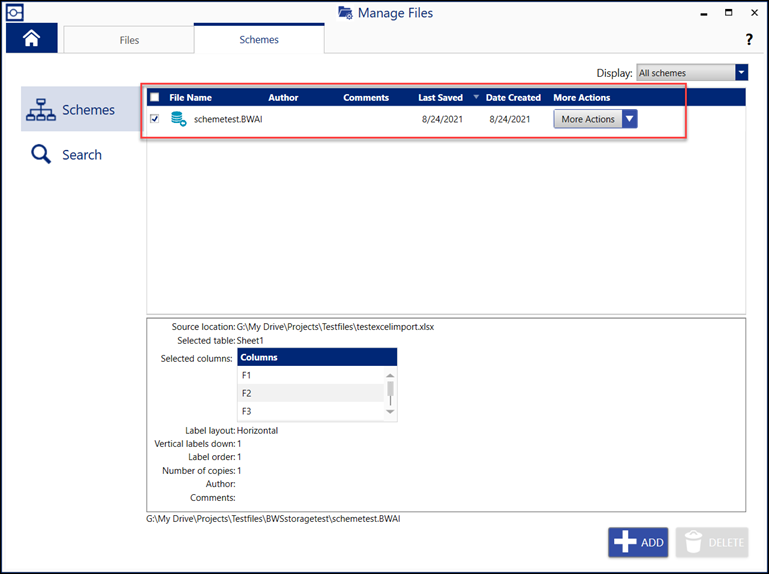Screen dimensions: 769x574
Task: Click the Label layout value Horizontal
Action: tap(257, 430)
